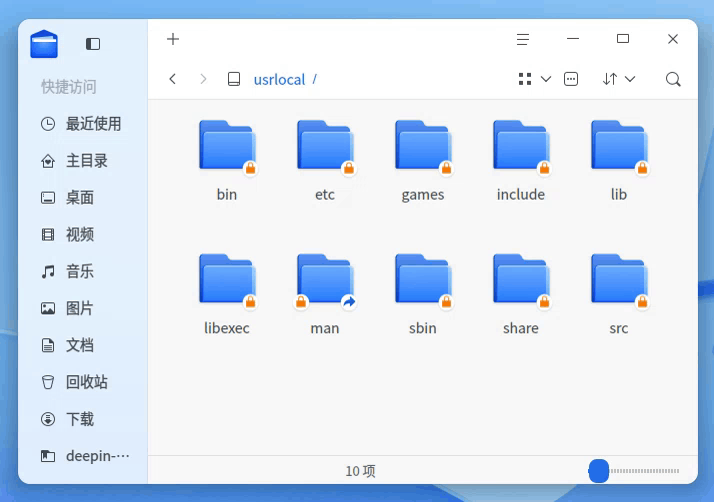Click the icon size slider handle
The width and height of the screenshot is (714, 502).
(x=599, y=471)
